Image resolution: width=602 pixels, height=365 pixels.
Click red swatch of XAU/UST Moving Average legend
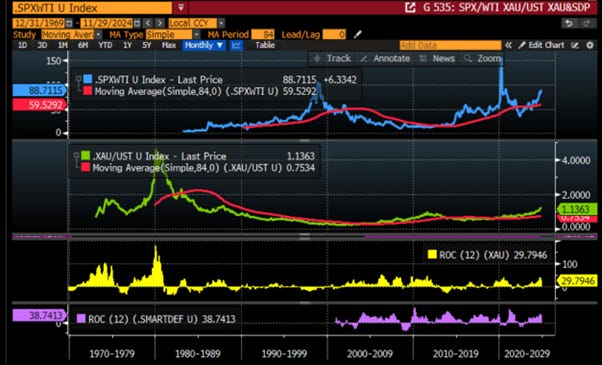tap(86, 167)
